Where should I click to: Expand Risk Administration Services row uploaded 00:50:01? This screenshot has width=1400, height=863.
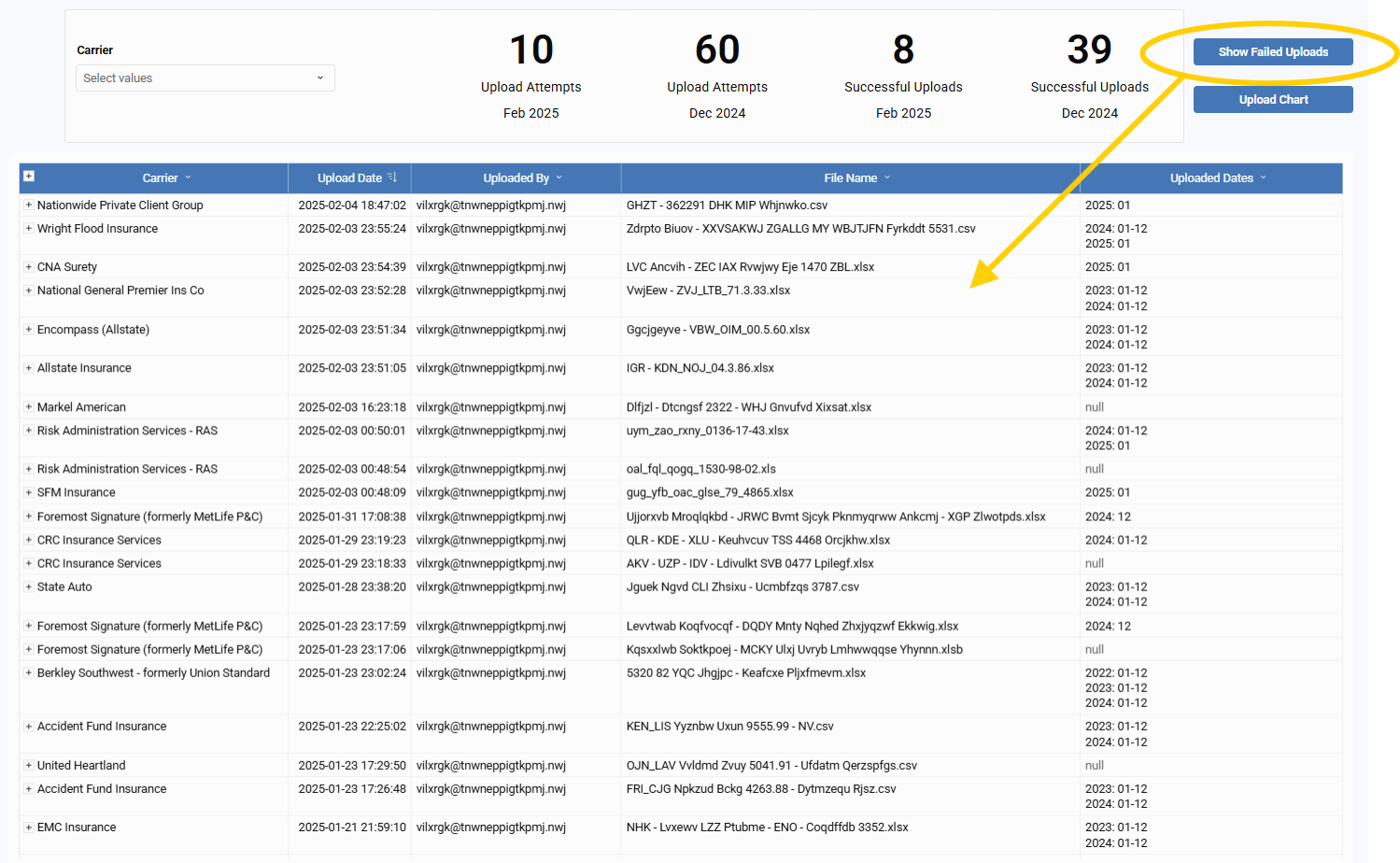(x=29, y=431)
